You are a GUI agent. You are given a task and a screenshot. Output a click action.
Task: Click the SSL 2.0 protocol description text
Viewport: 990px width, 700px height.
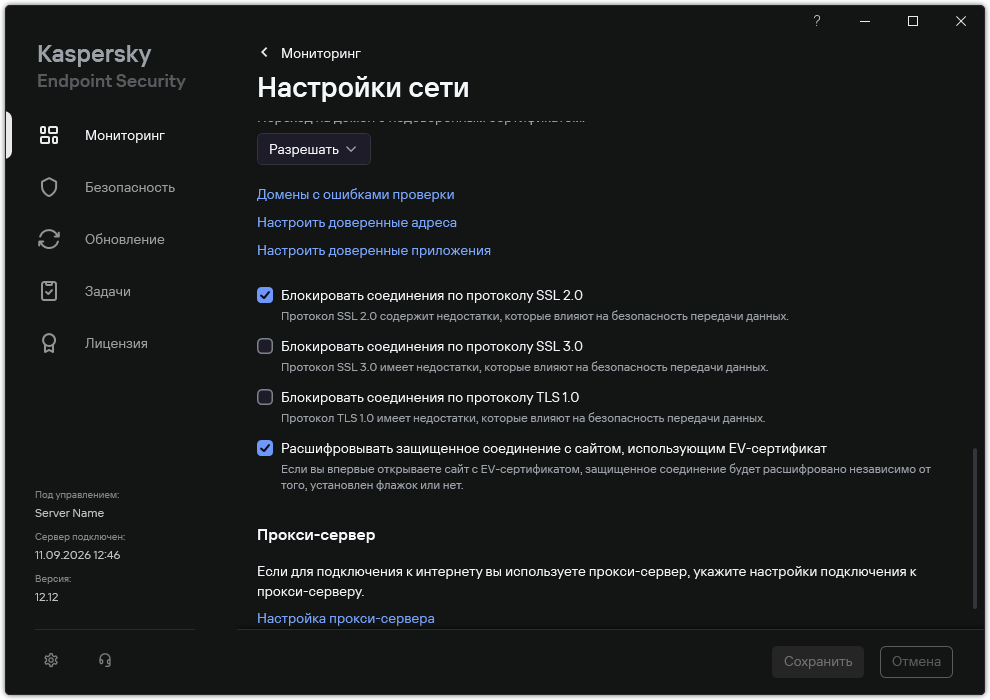coord(534,316)
